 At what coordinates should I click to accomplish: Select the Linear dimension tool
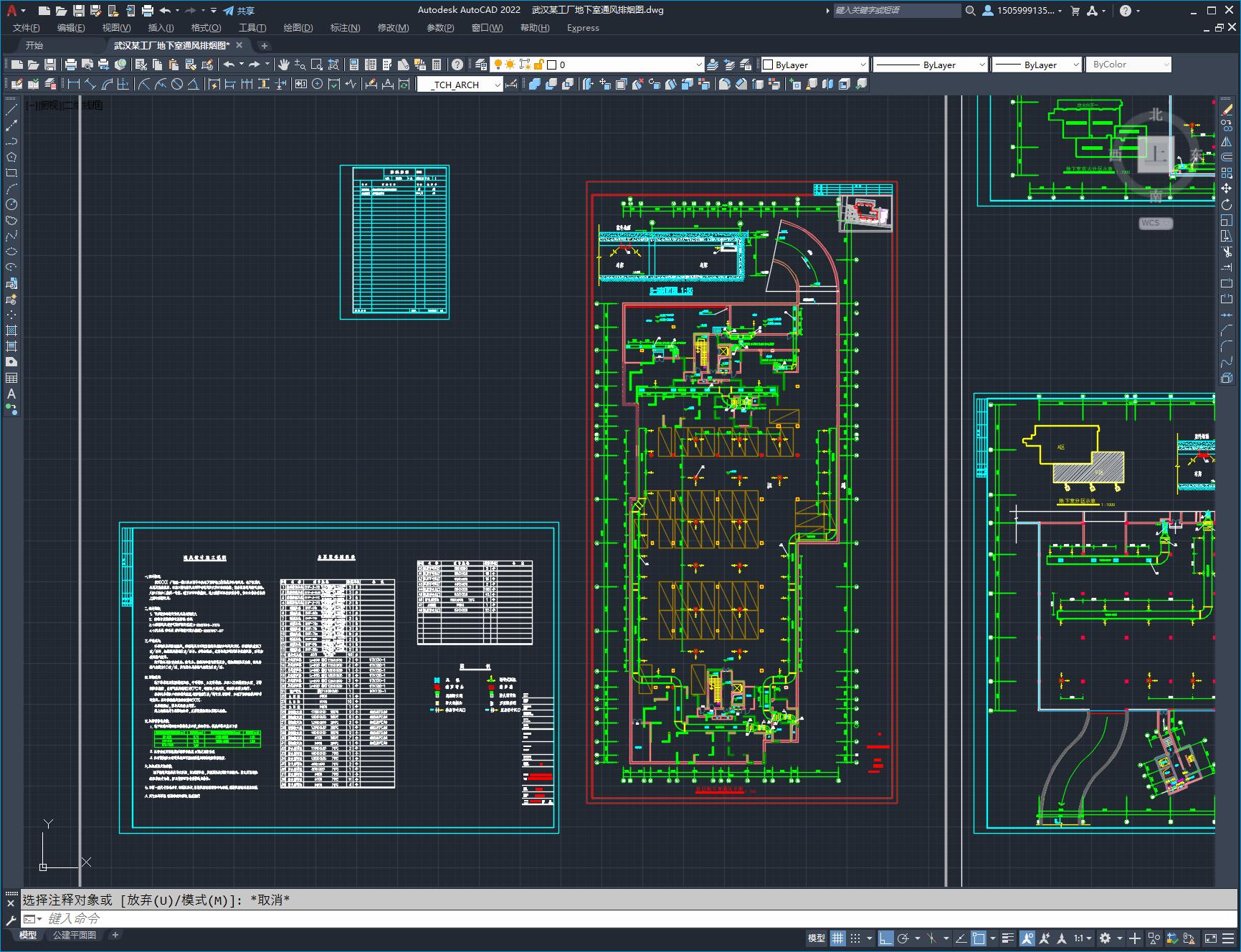73,84
